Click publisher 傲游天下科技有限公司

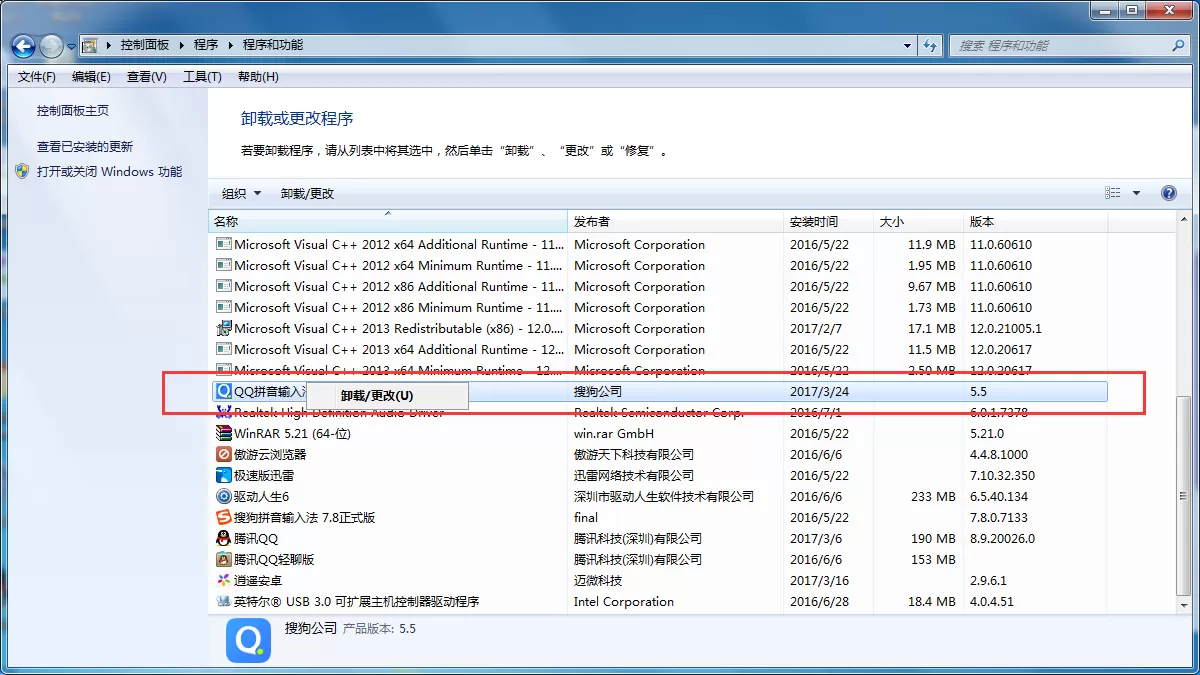(x=634, y=455)
